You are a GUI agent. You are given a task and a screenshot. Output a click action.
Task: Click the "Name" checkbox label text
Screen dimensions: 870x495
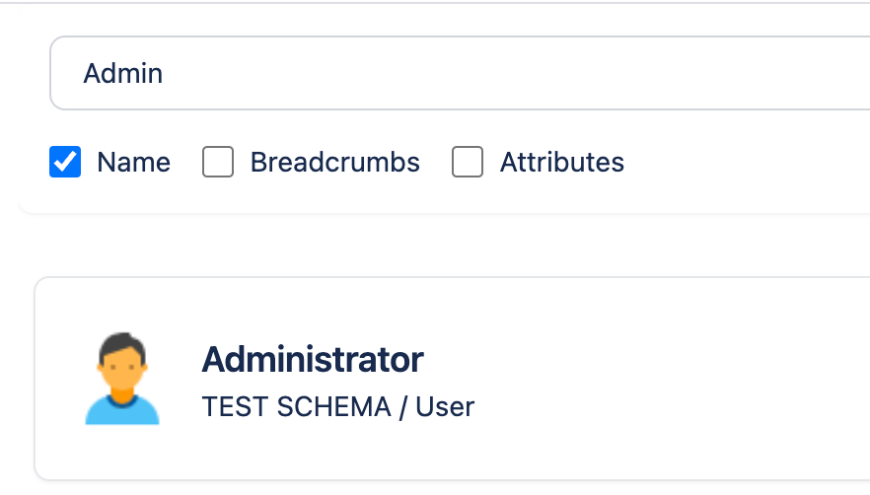tap(133, 162)
